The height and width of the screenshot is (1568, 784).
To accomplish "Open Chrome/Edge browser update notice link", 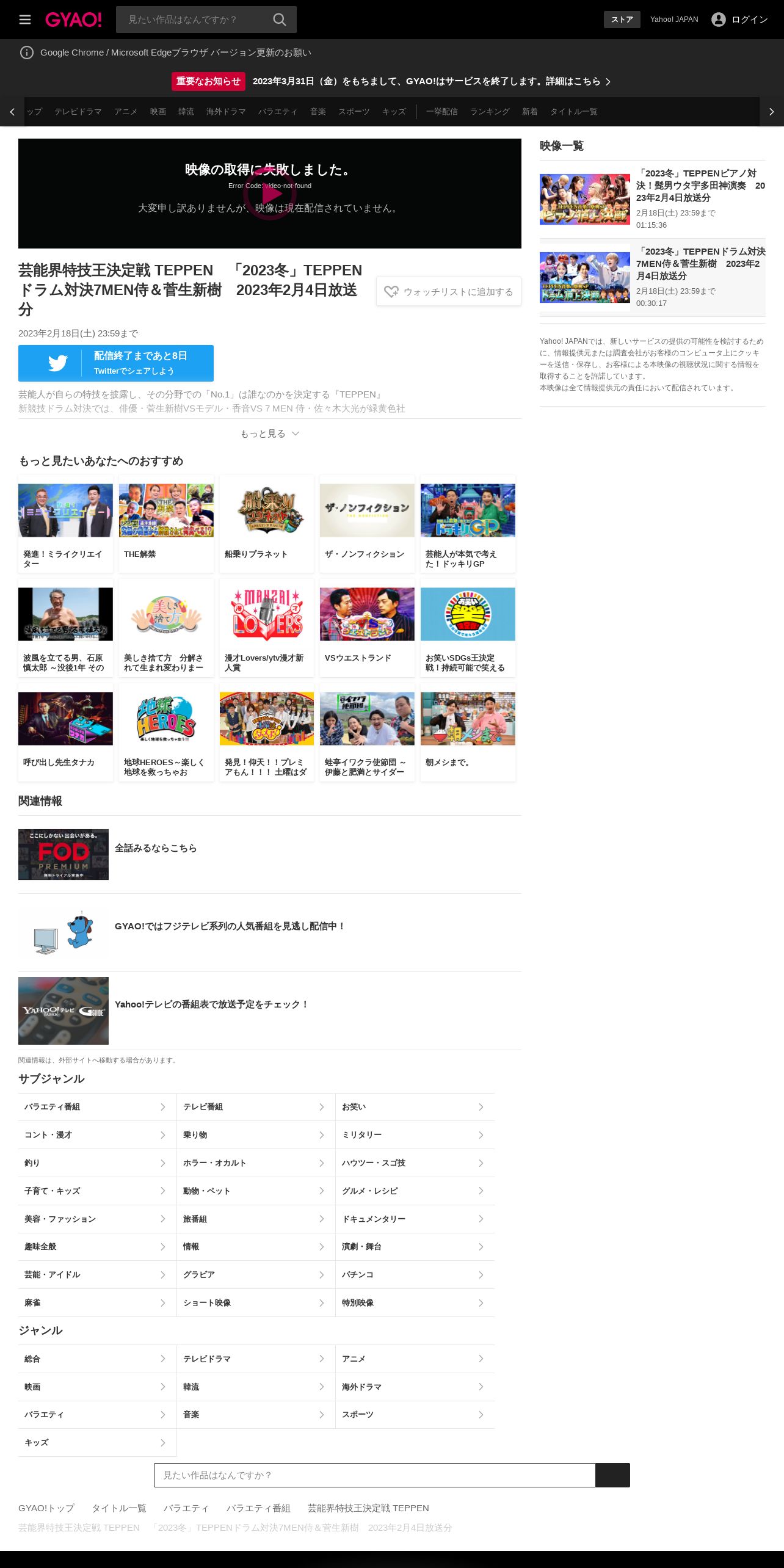I will point(176,53).
